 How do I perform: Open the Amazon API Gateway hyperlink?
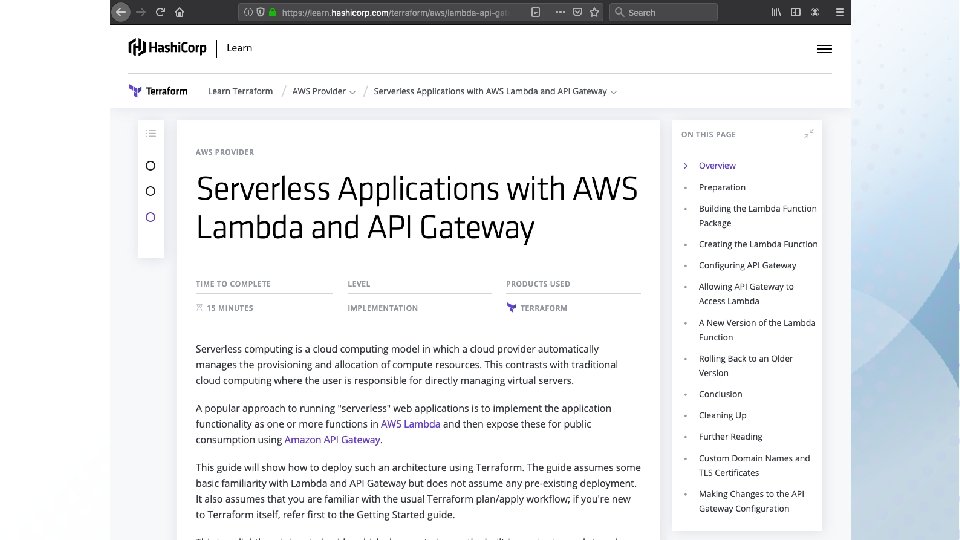pos(332,440)
